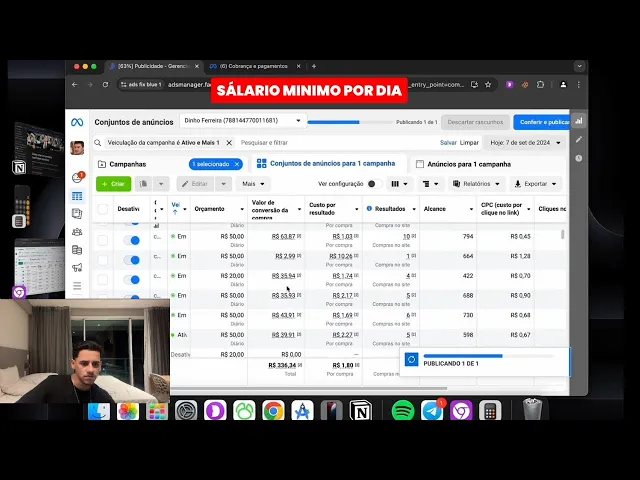Turn off ad set with R$ 35,94 conversion
Viewport: 640px width, 480px height.
click(131, 279)
